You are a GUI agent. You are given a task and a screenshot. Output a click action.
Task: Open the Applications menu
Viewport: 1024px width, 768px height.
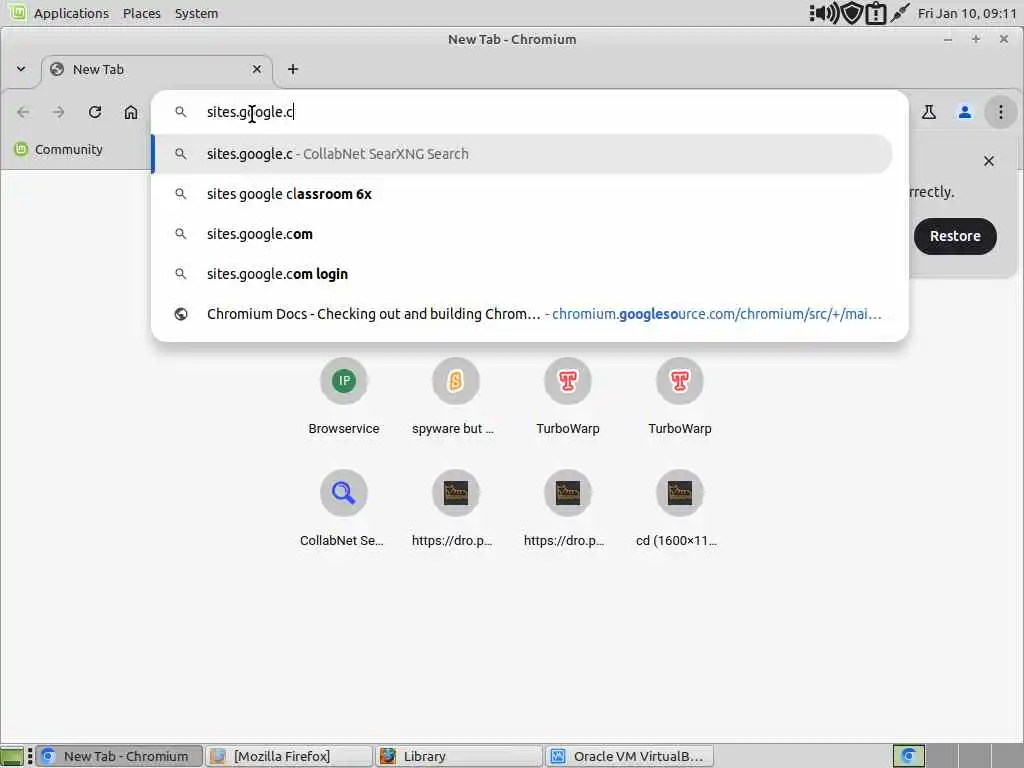tap(71, 13)
